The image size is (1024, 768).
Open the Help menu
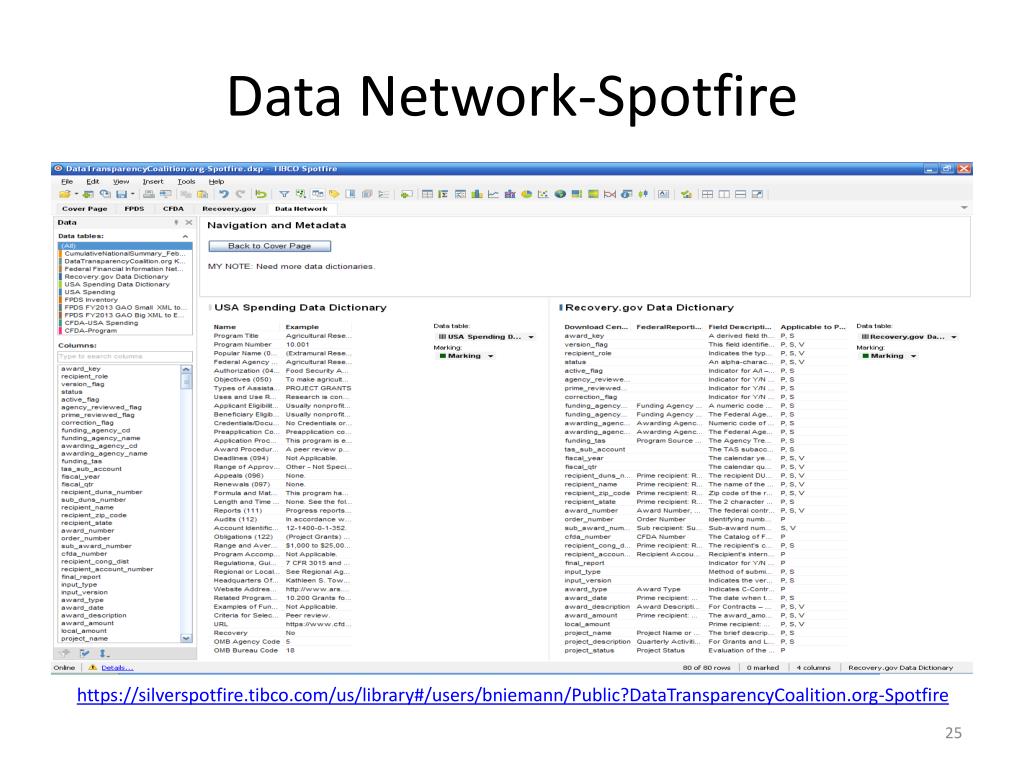point(216,182)
